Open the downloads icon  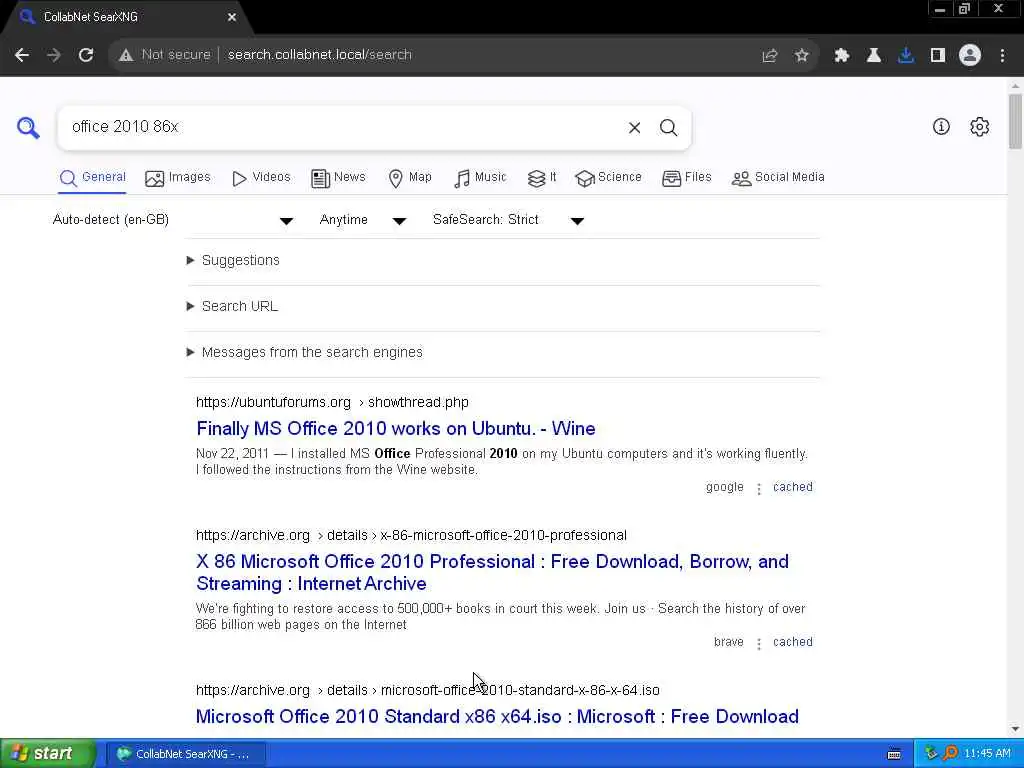906,55
